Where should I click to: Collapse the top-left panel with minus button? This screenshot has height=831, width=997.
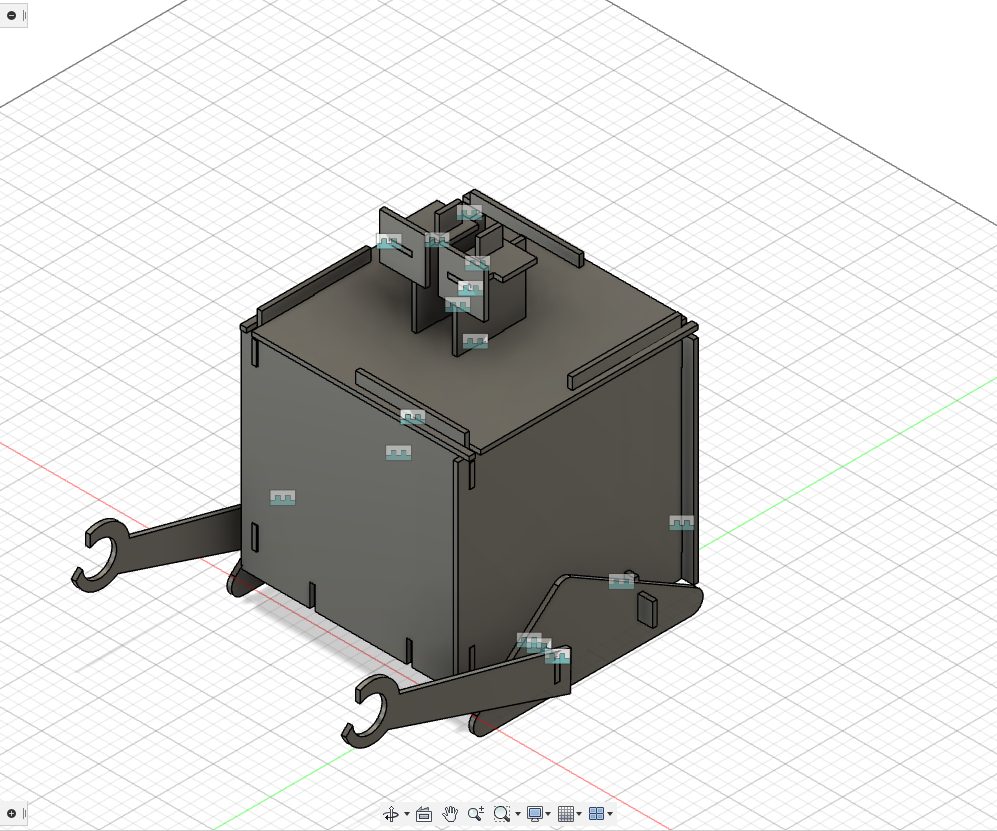(x=11, y=15)
